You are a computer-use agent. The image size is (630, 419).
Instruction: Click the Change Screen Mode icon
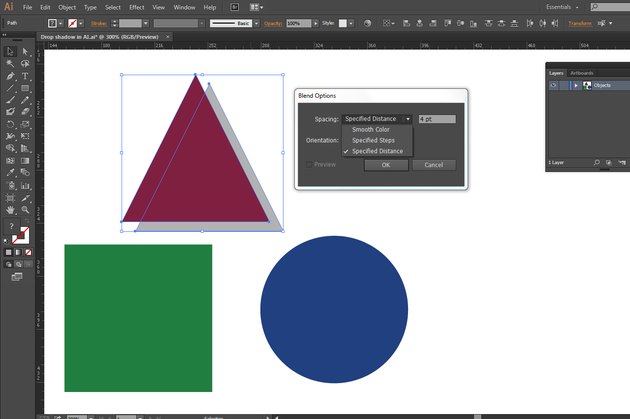[17, 277]
